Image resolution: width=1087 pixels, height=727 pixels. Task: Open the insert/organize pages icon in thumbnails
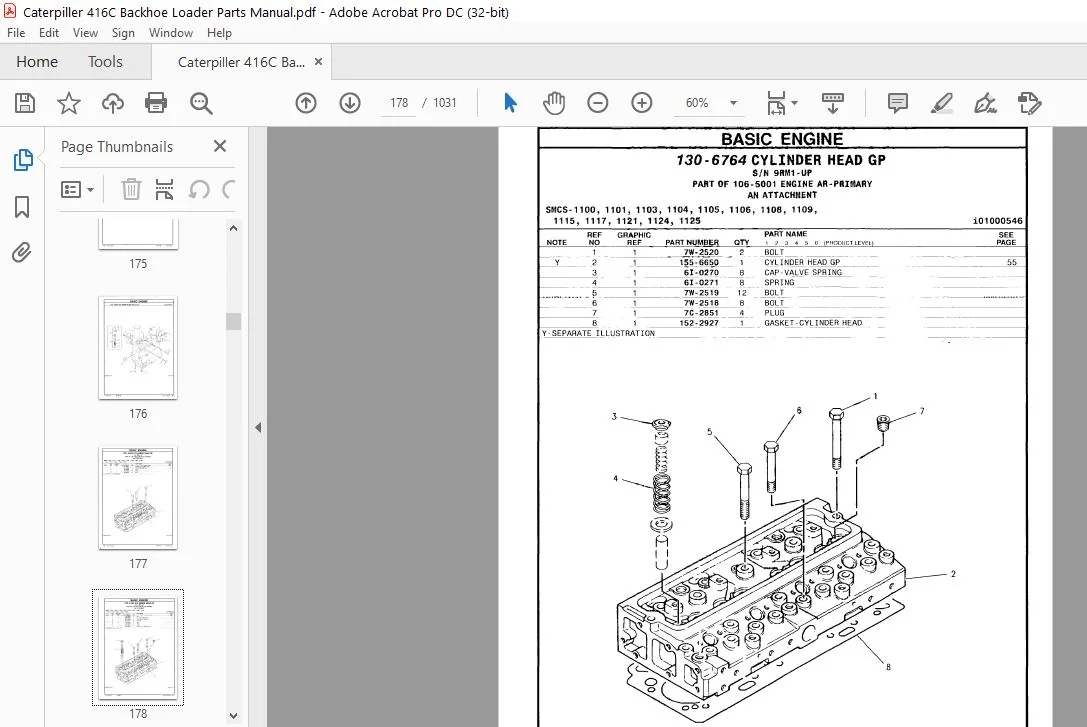coord(164,189)
